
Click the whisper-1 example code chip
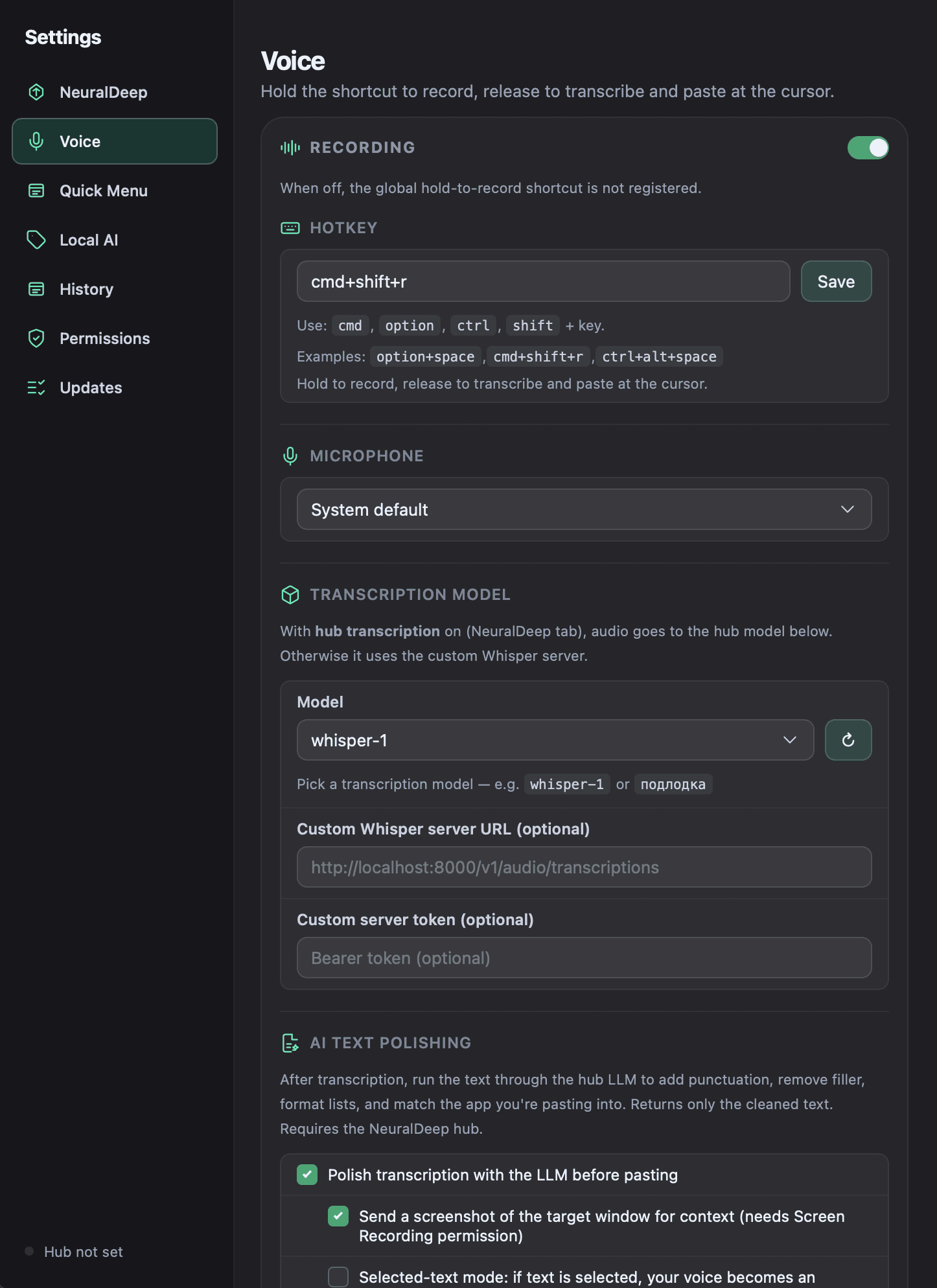click(567, 784)
